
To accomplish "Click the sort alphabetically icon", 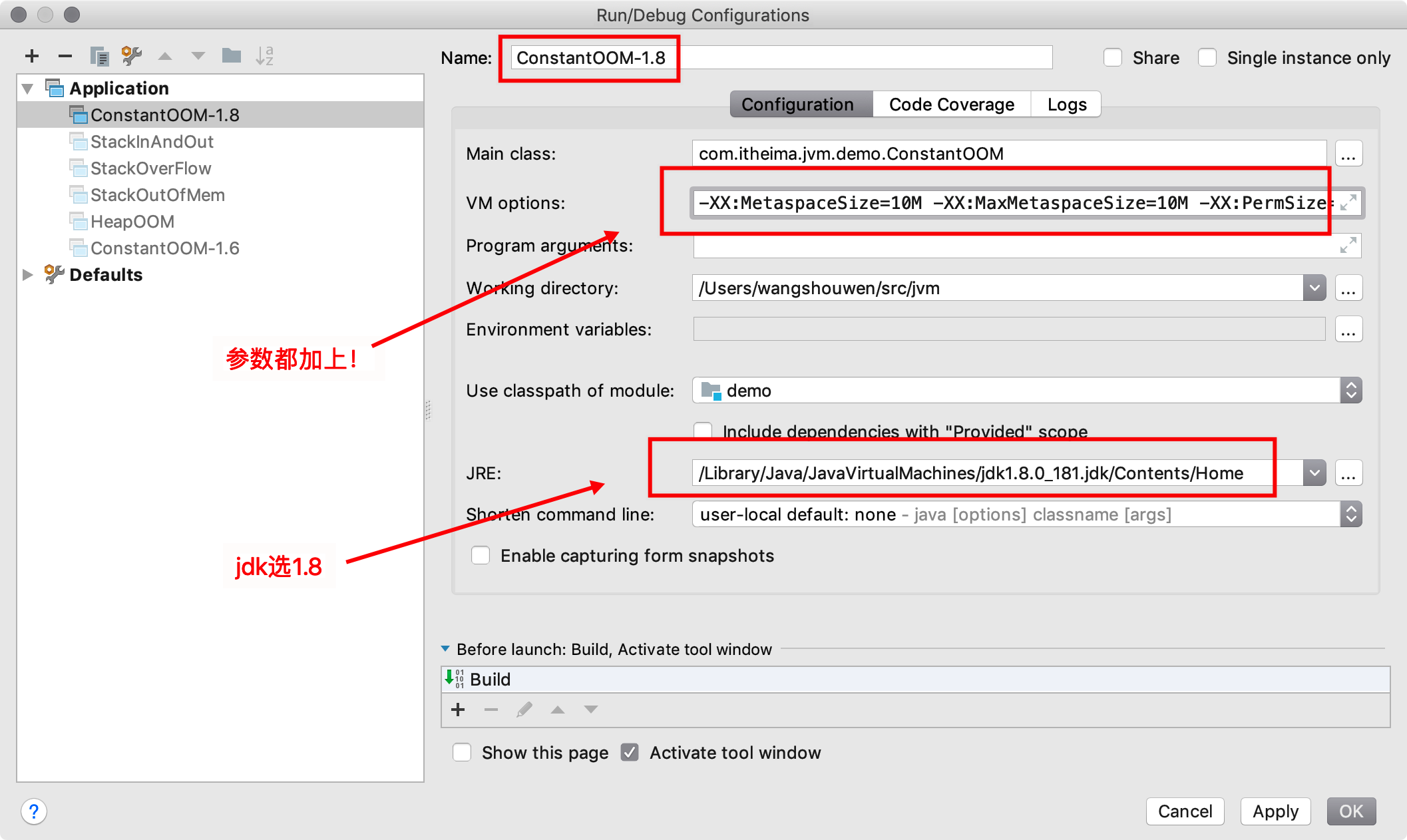I will 265,55.
